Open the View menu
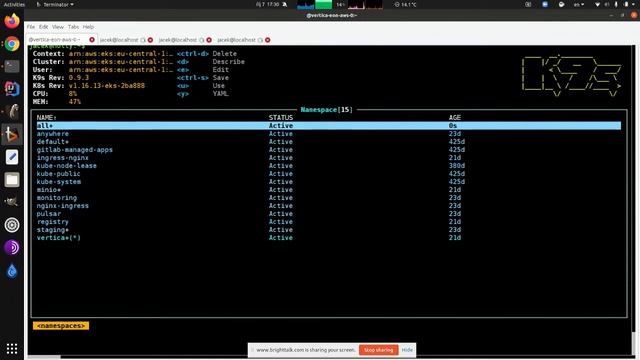640x360 pixels. pyautogui.click(x=58, y=27)
